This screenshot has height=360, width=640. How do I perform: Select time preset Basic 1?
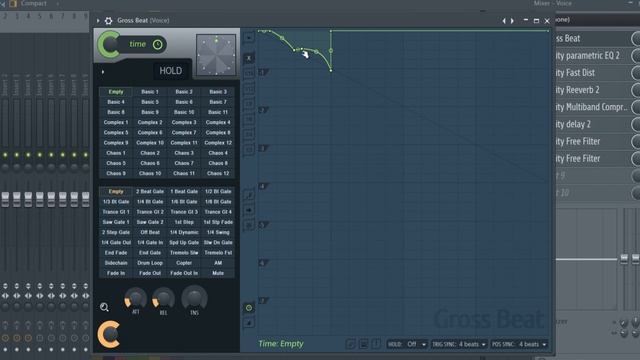(150, 92)
